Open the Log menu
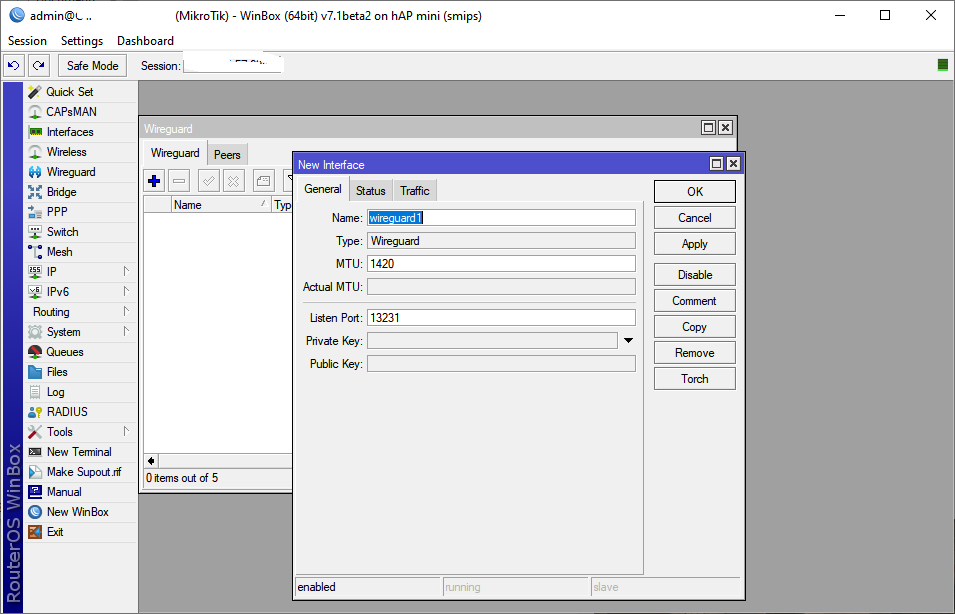Screen dimensions: 955x614 [x=80, y=392]
